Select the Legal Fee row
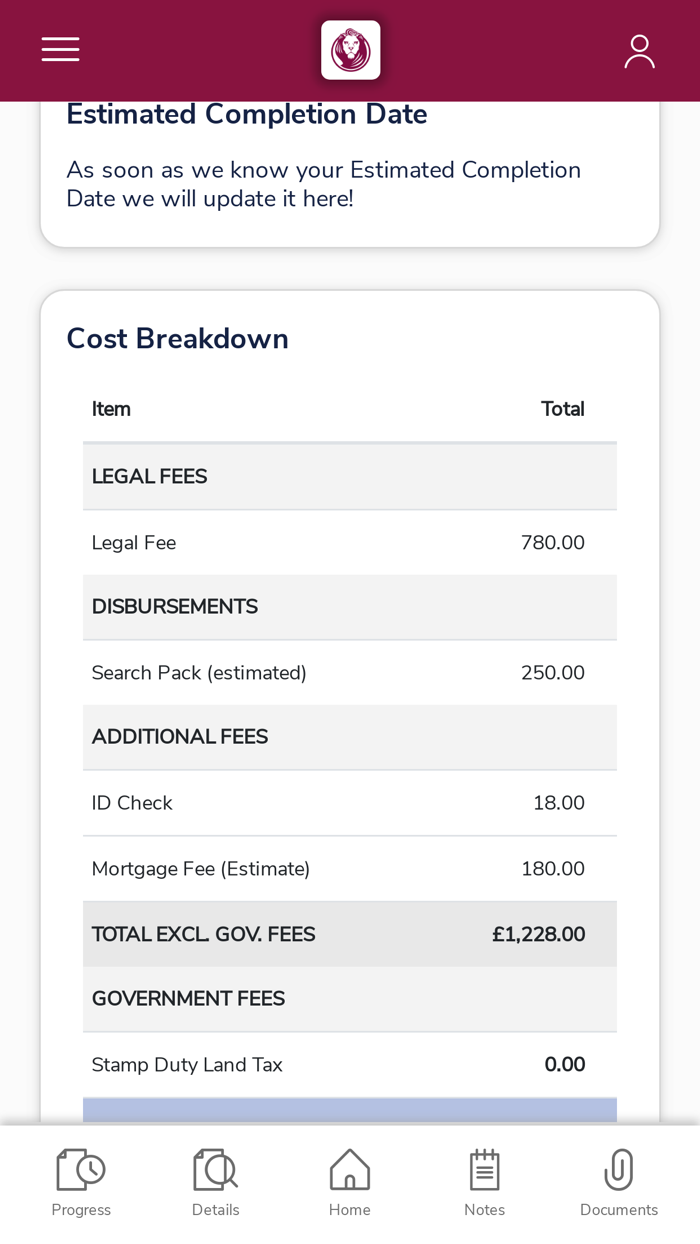The width and height of the screenshot is (700, 1244). tap(350, 543)
